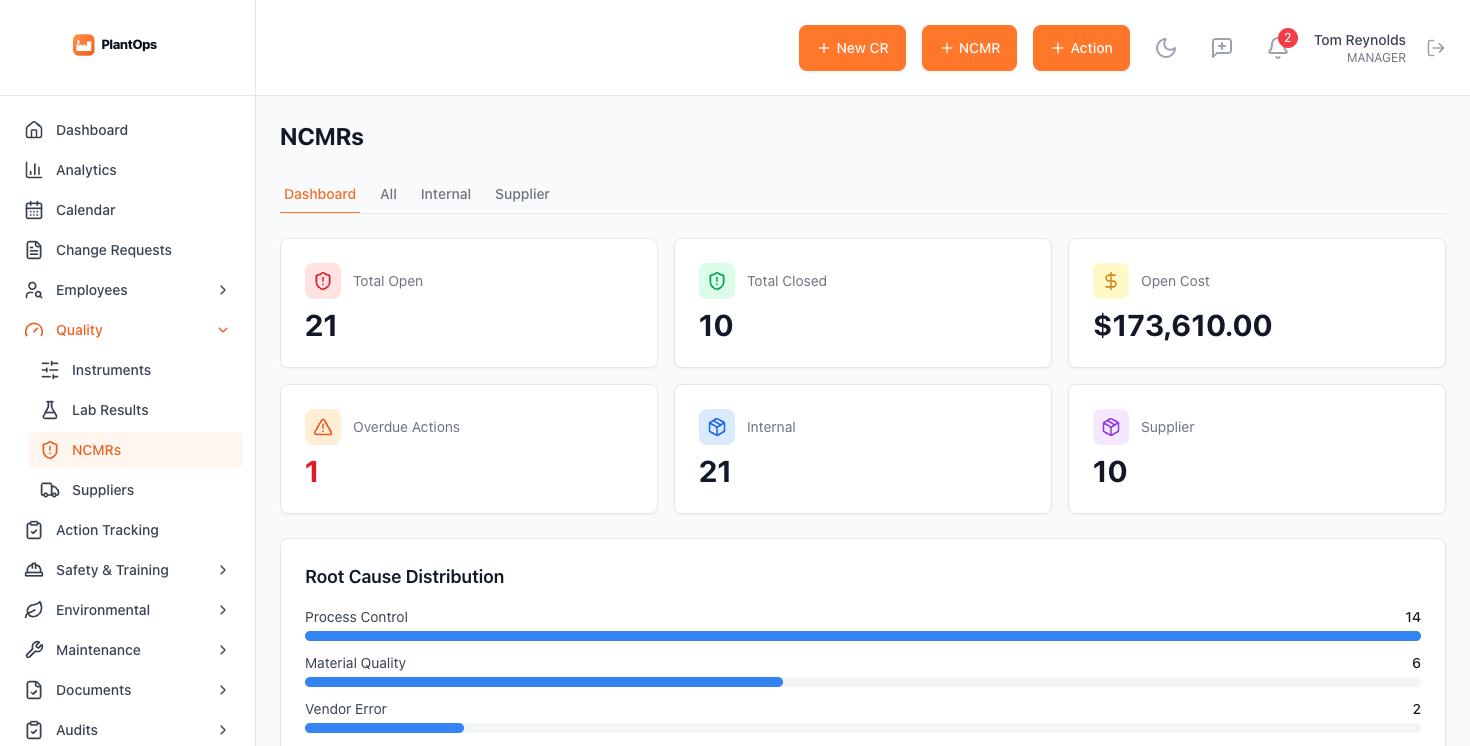
Task: Click the Analytics bar chart icon
Action: [x=34, y=170]
